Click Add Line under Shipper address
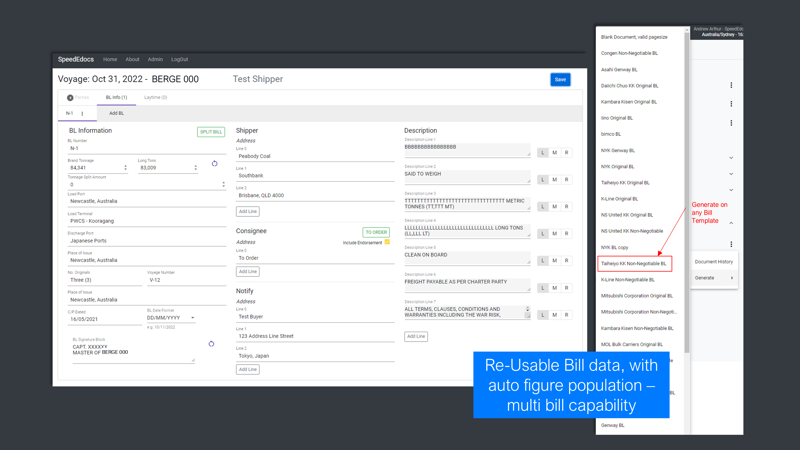The height and width of the screenshot is (450, 800). [x=247, y=211]
